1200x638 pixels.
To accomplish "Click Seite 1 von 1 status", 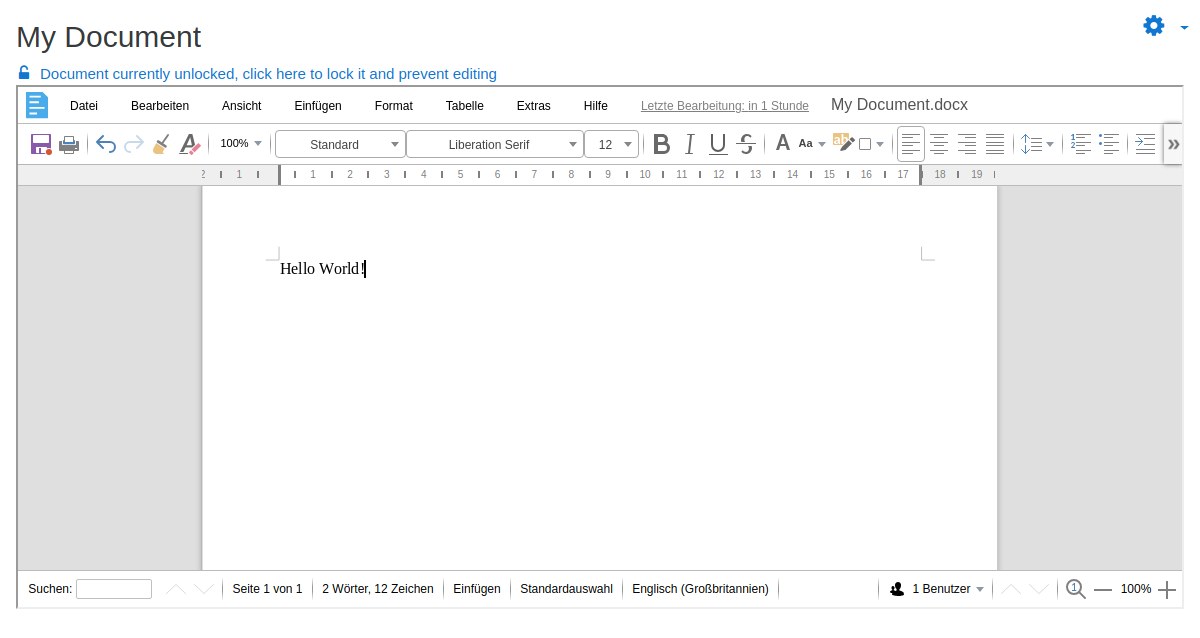I will click(267, 589).
